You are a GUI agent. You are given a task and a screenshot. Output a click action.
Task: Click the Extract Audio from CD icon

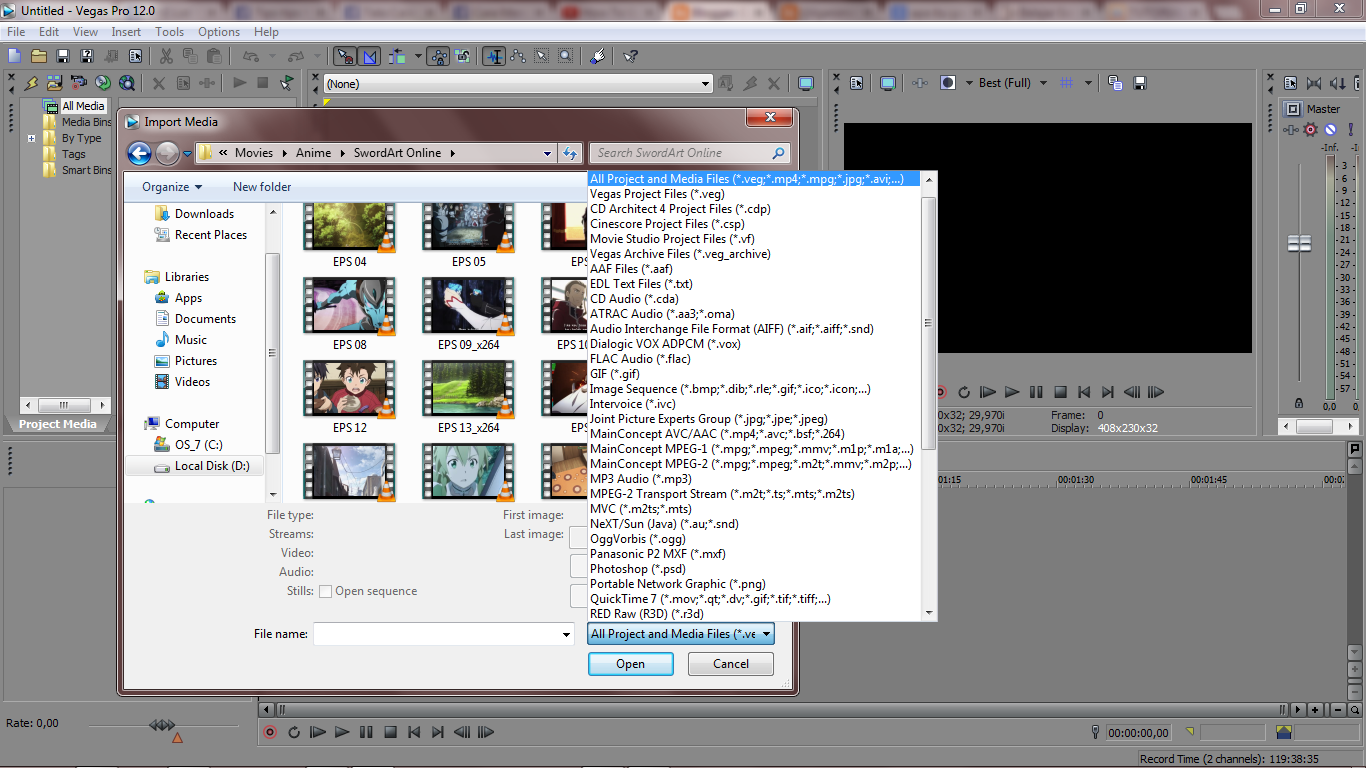point(103,83)
